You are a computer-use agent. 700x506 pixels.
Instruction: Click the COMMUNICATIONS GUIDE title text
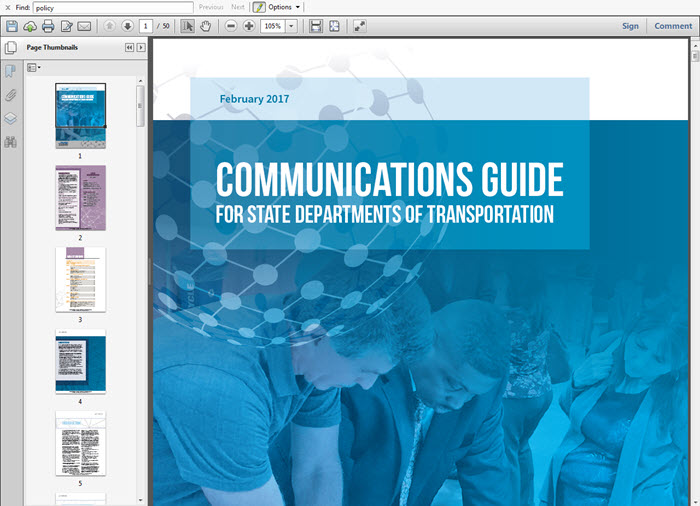point(390,179)
